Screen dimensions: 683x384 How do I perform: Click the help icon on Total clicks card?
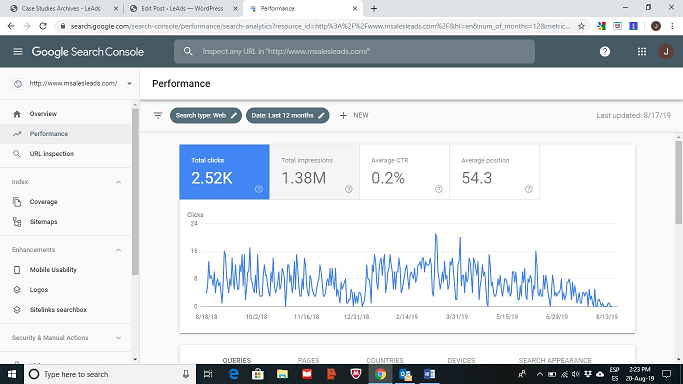click(259, 189)
